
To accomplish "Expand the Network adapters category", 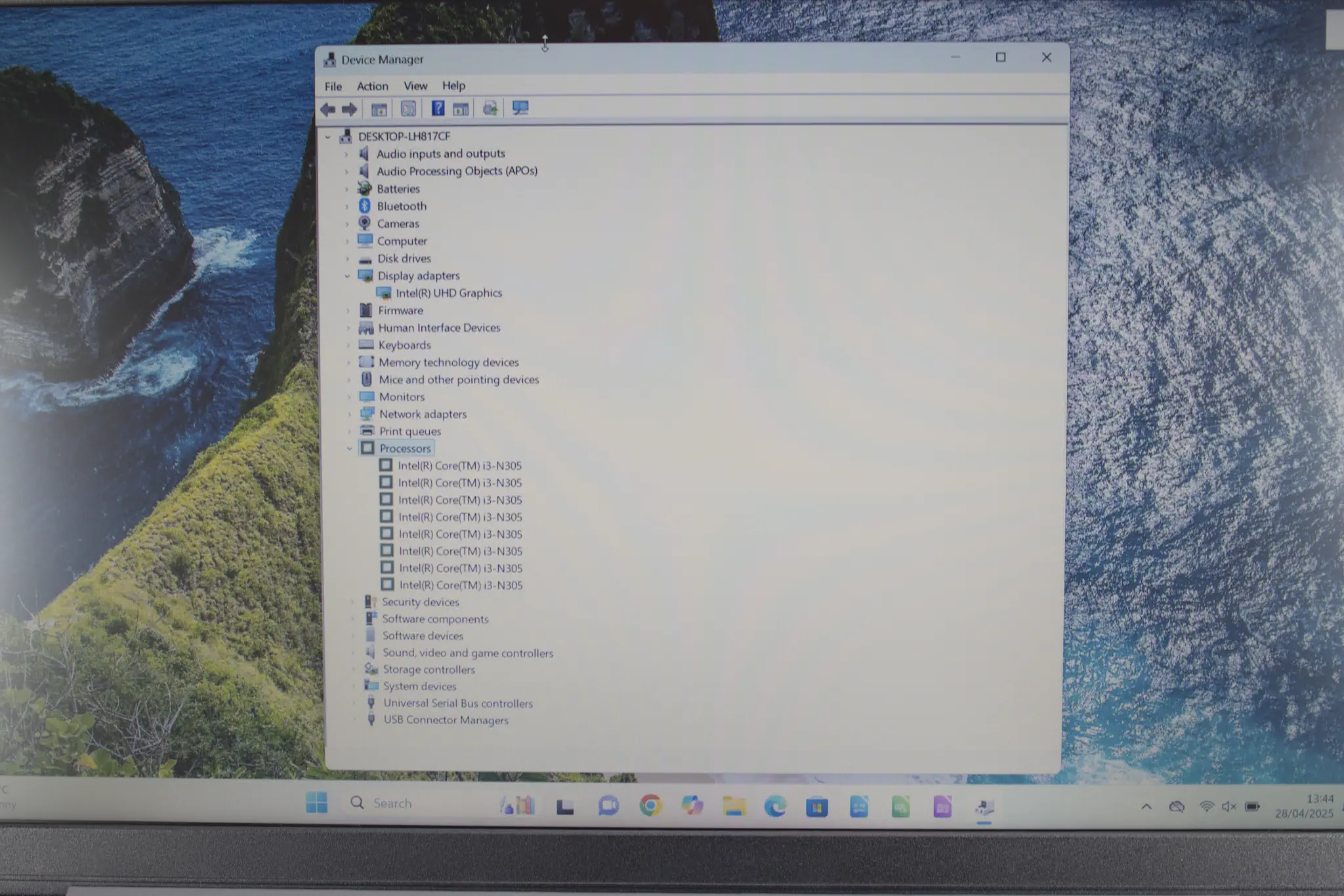I will (x=348, y=415).
